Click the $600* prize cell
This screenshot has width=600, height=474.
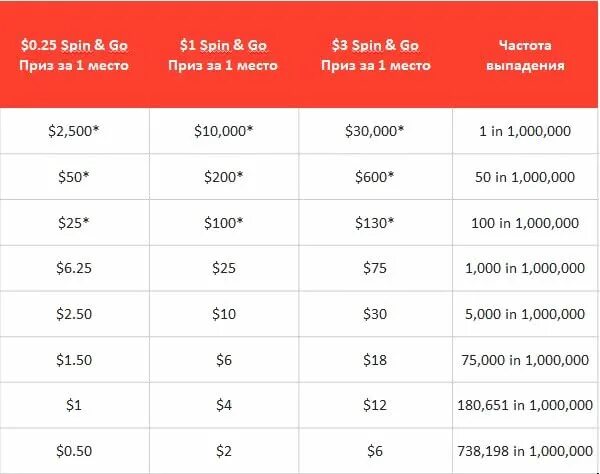pos(375,177)
